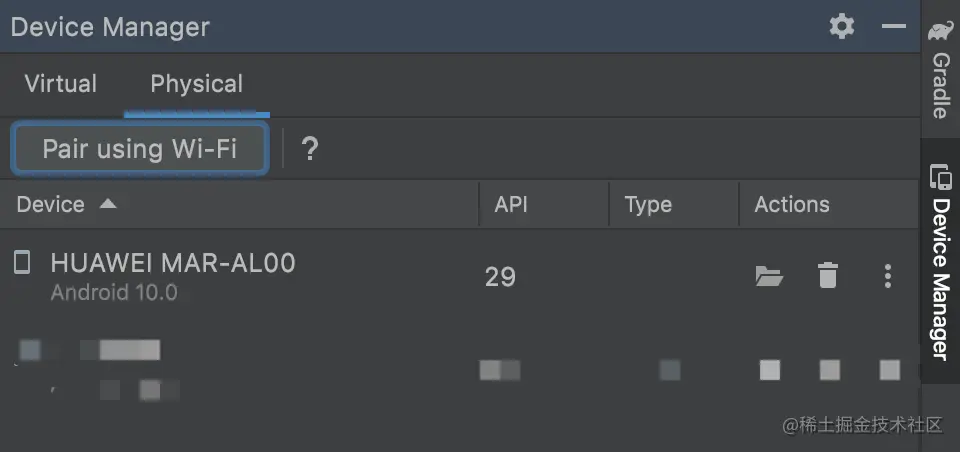
Task: Switch to the Virtual tab
Action: 61,84
